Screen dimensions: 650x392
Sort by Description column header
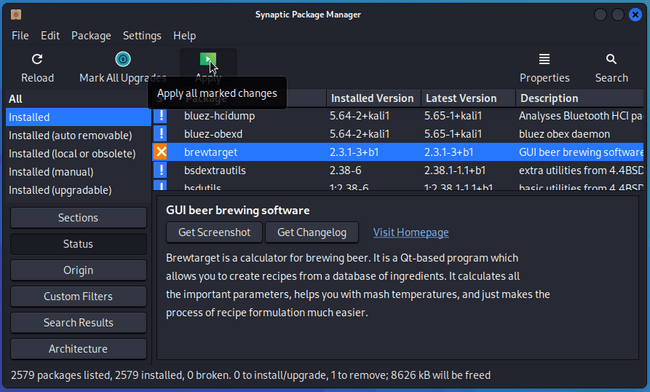coord(580,98)
